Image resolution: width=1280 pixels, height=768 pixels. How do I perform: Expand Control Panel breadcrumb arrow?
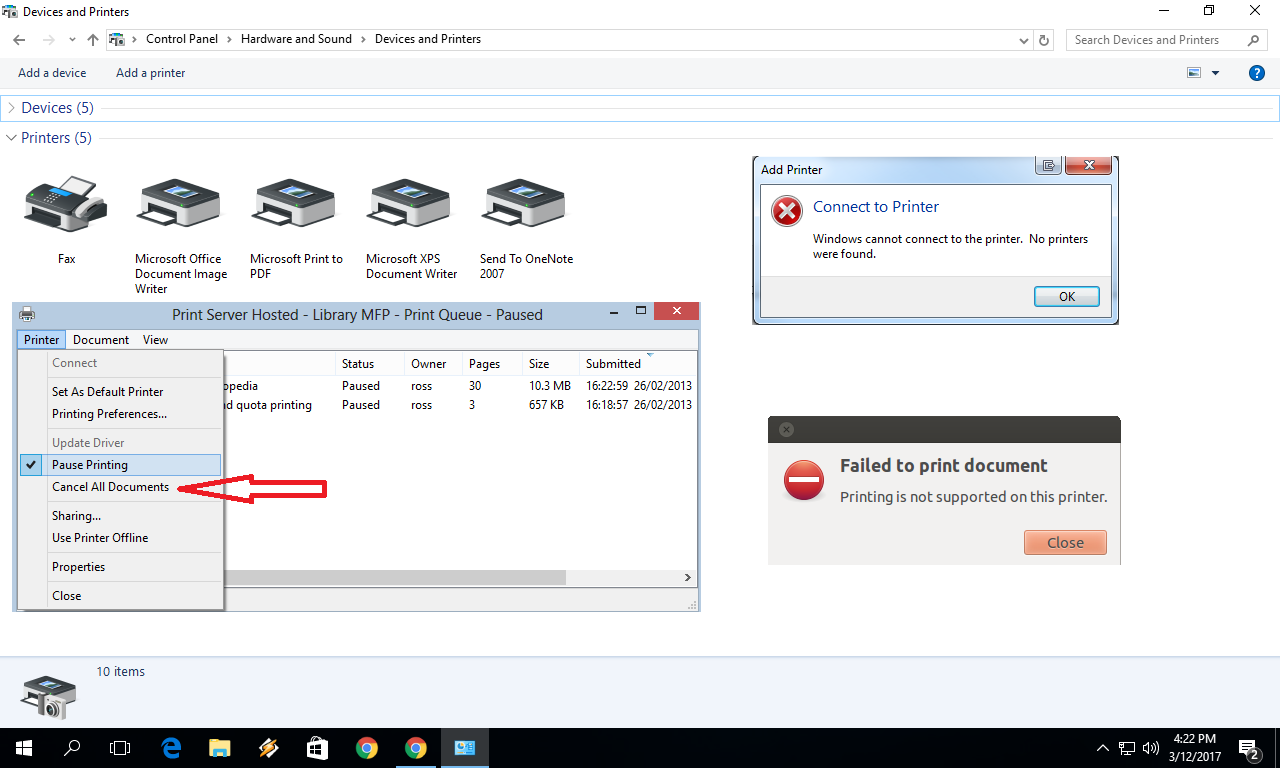tap(230, 39)
